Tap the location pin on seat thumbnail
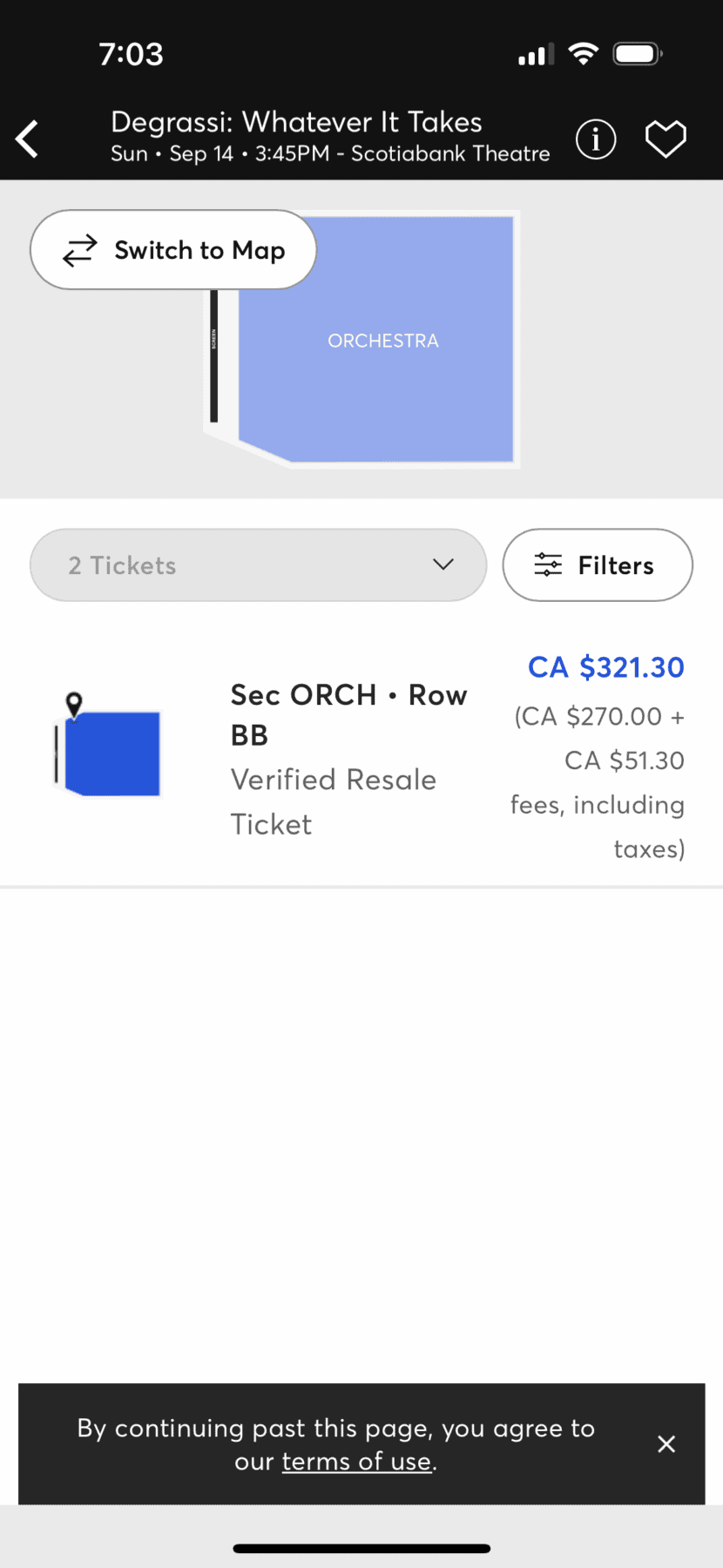The image size is (723, 1568). coord(75,704)
